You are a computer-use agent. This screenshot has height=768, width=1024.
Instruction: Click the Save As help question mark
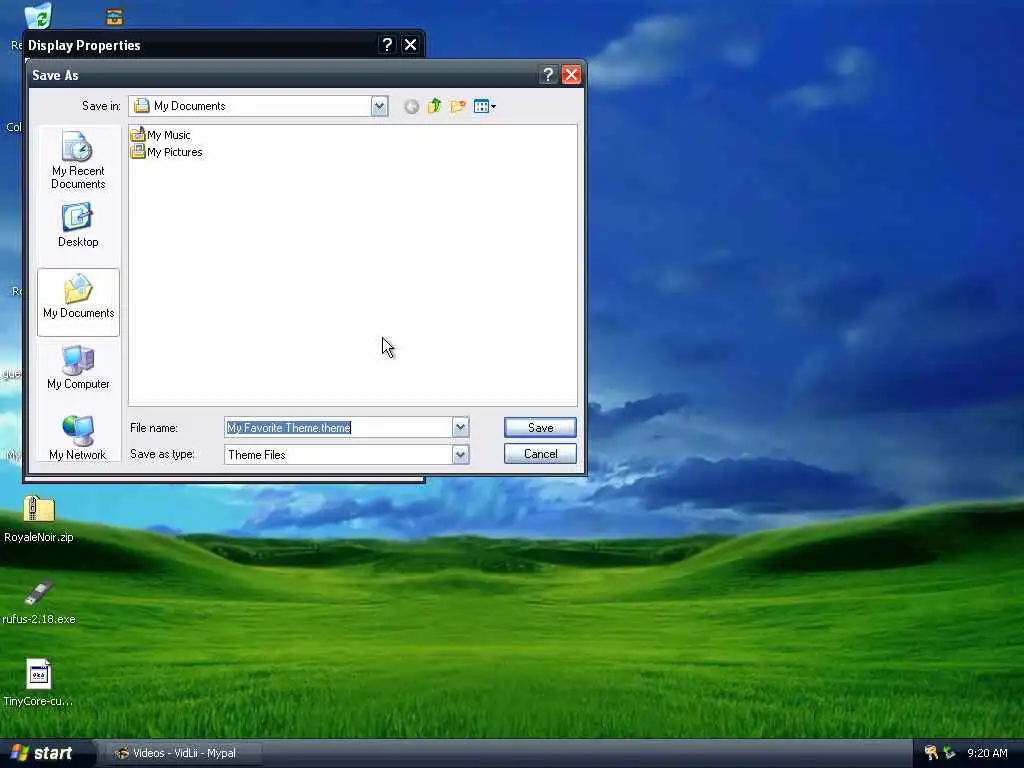click(x=549, y=74)
